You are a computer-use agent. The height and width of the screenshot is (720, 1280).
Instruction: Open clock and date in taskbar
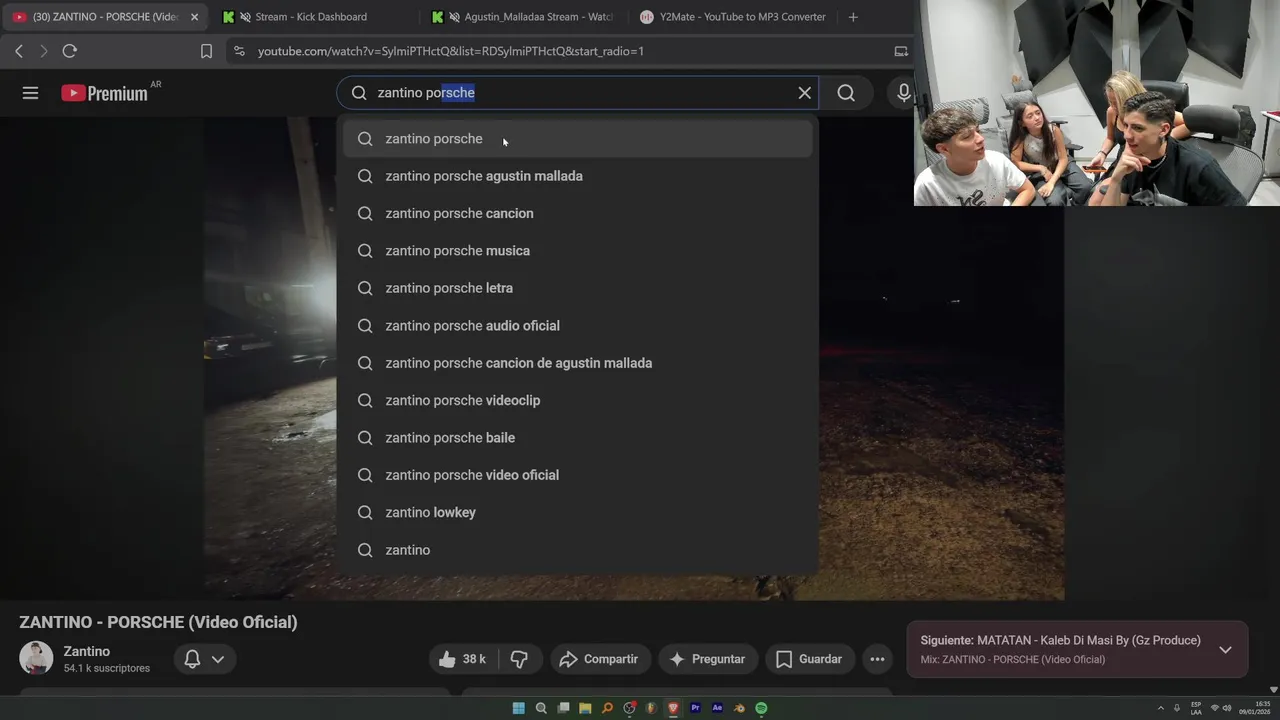(1255, 708)
